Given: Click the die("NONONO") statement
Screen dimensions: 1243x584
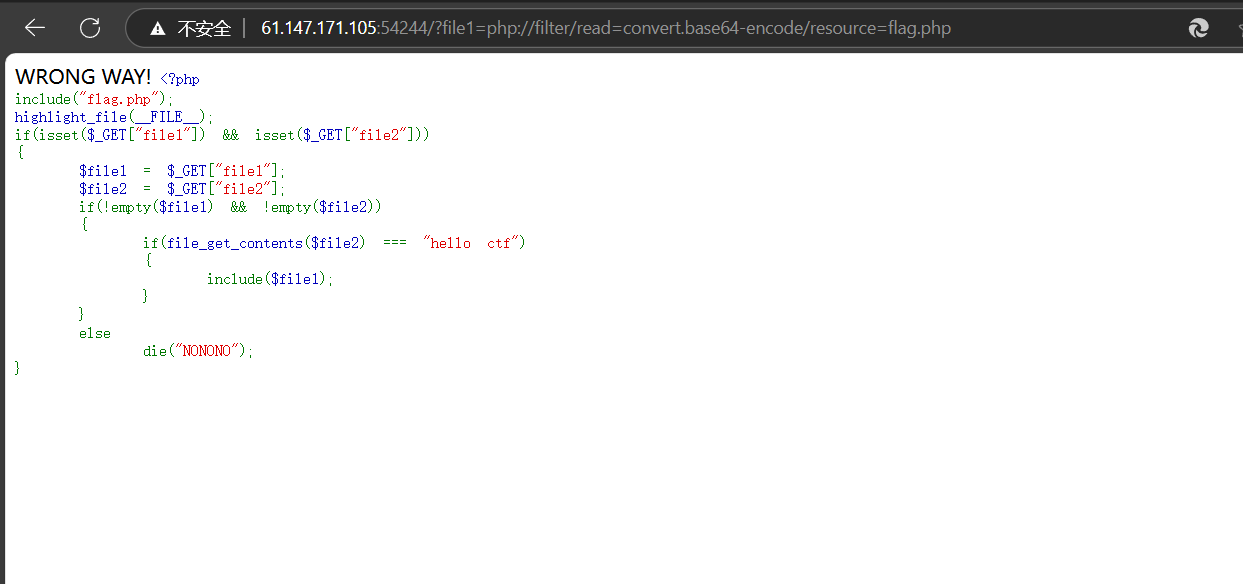Looking at the screenshot, I should click(198, 350).
